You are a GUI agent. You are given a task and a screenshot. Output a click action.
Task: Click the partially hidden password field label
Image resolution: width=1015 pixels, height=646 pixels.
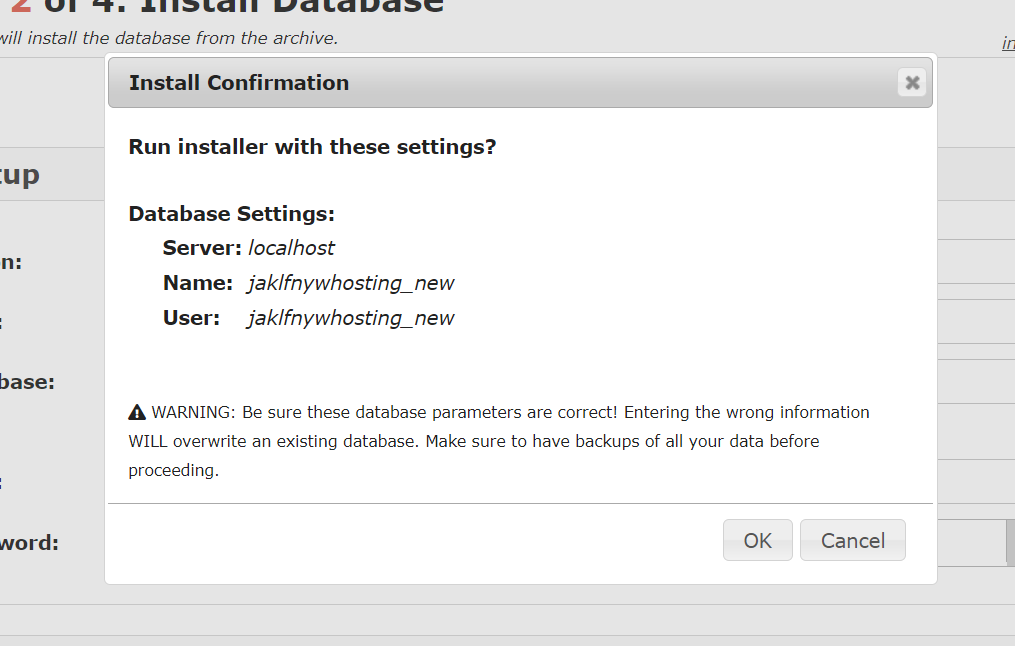point(30,543)
